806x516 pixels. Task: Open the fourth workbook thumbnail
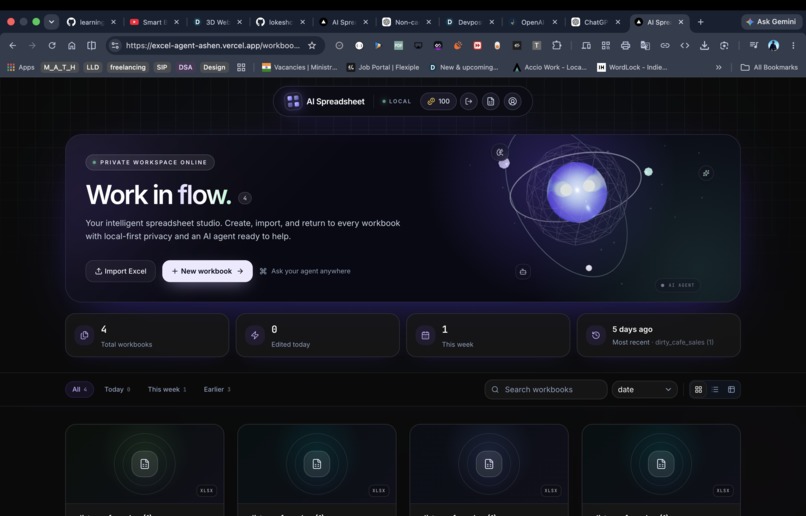[661, 464]
